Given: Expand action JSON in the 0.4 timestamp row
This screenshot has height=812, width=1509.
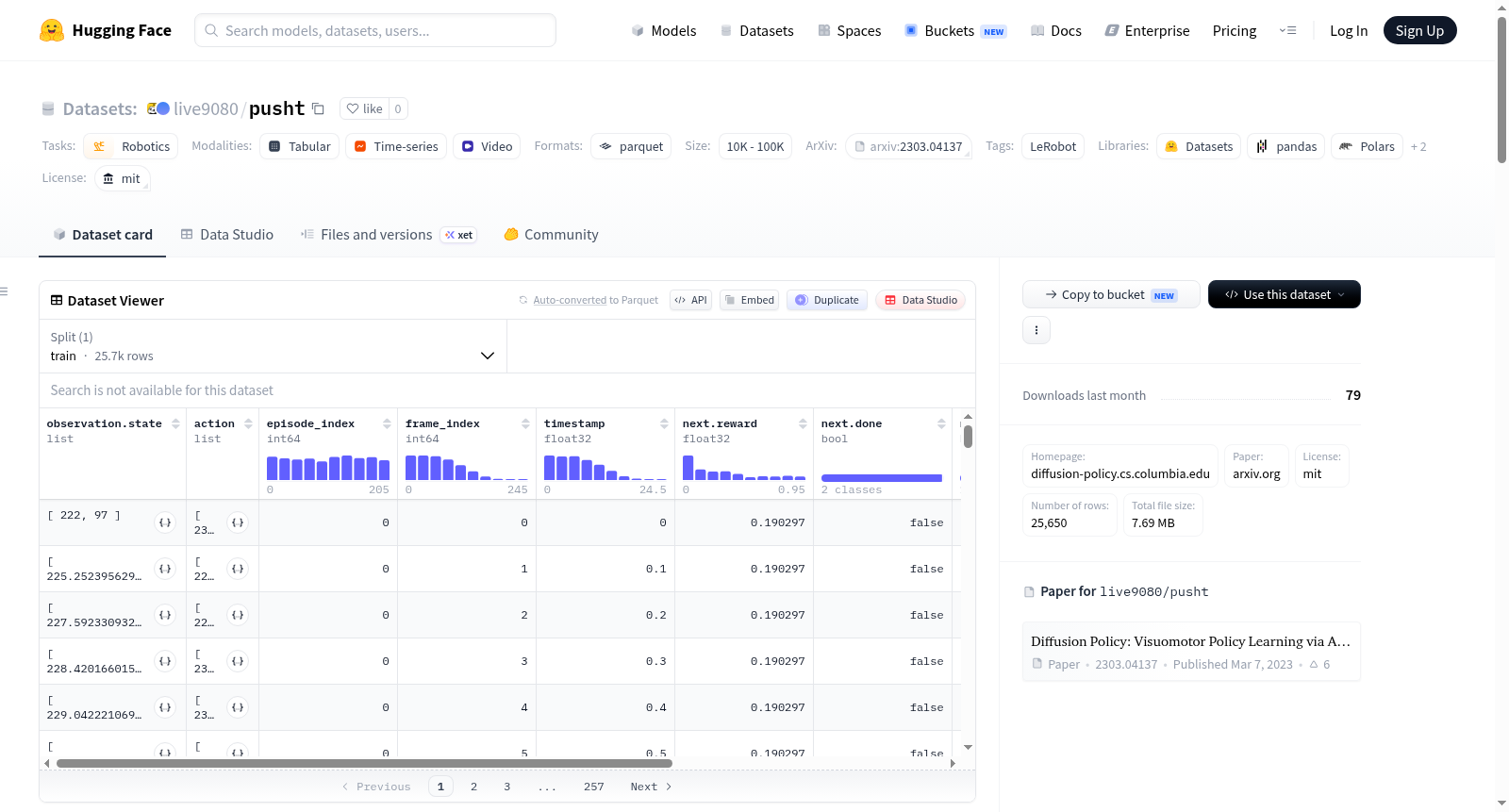Looking at the screenshot, I should tap(238, 707).
